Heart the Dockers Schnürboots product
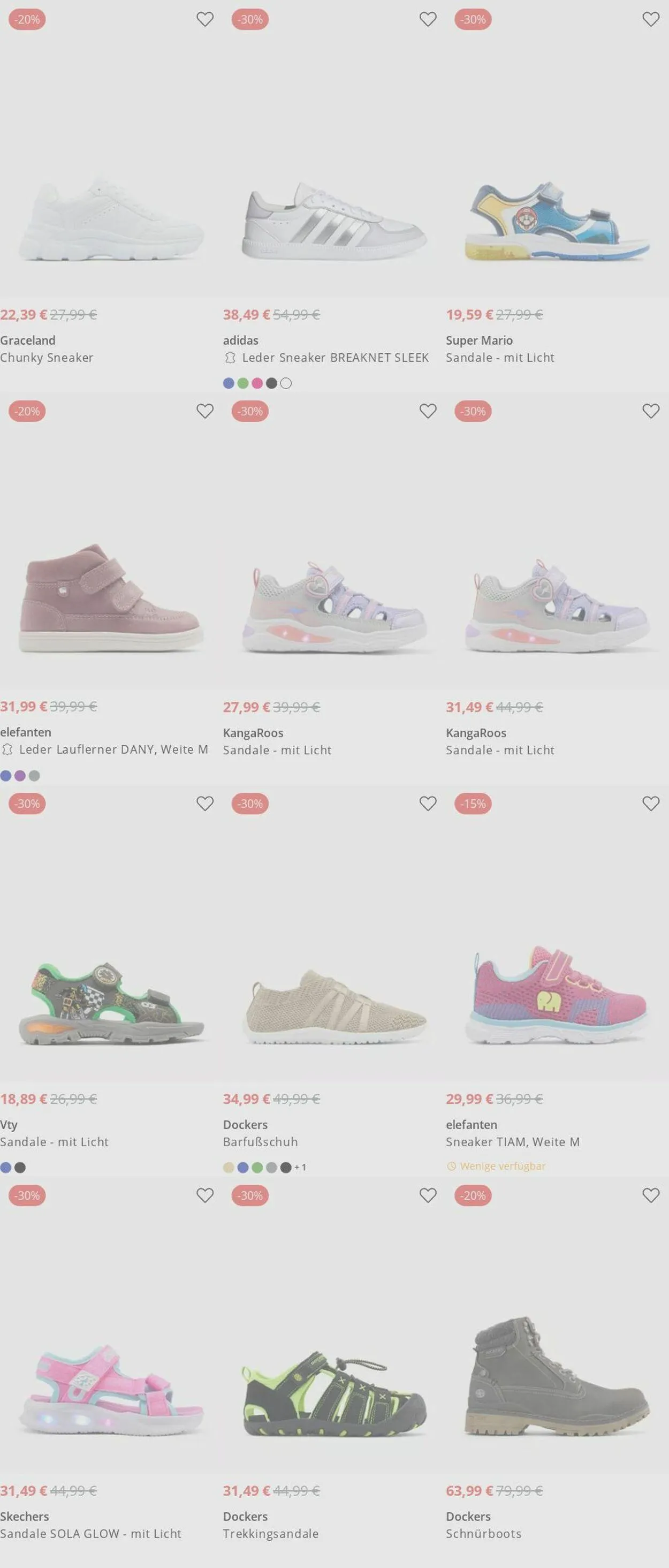Viewport: 669px width, 1568px height. tap(651, 1196)
